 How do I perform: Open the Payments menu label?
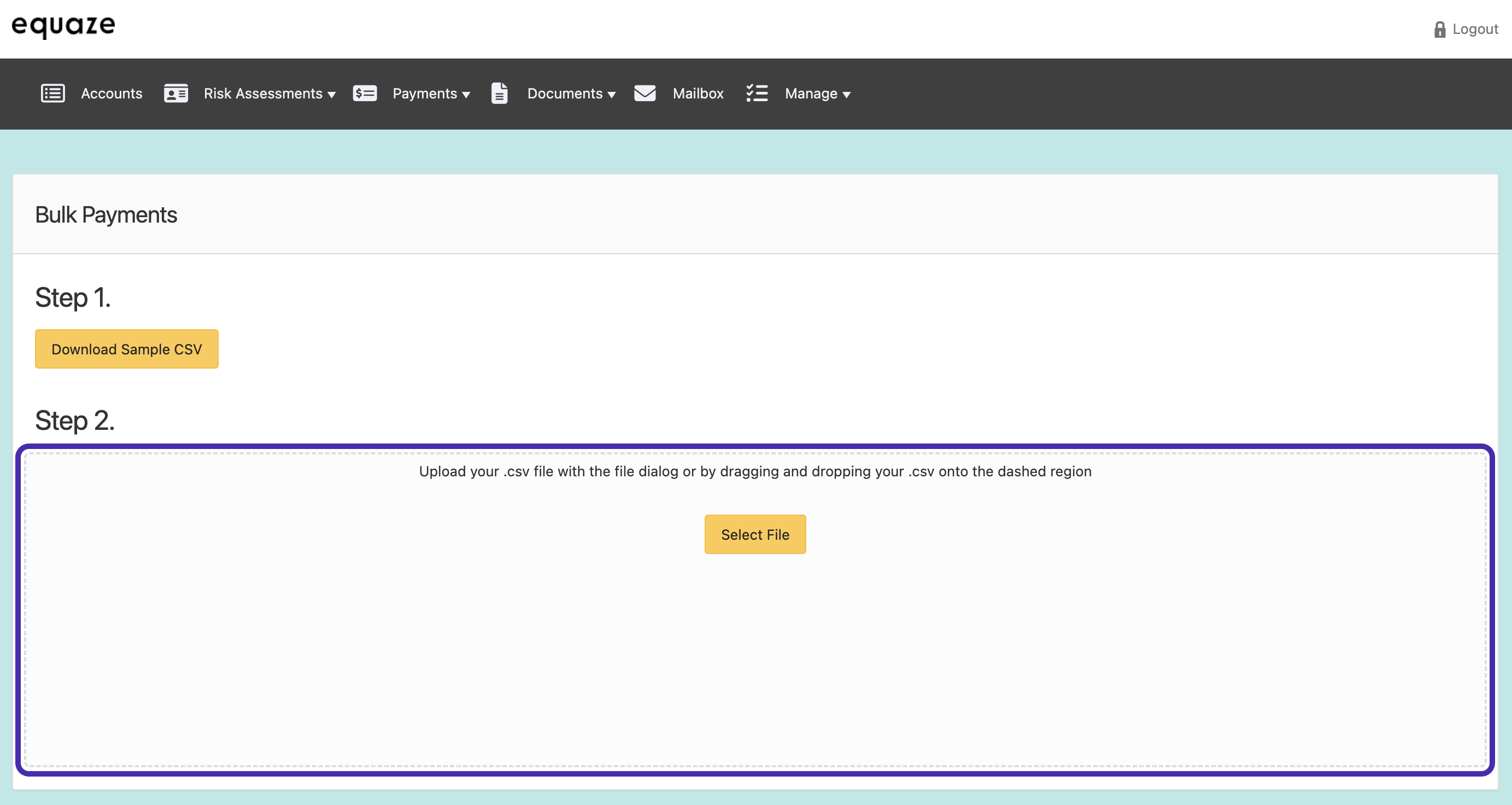pos(424,94)
